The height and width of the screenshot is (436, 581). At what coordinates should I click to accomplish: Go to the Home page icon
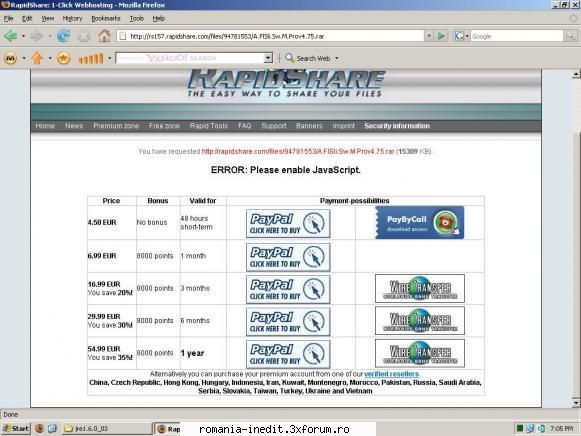[104, 36]
